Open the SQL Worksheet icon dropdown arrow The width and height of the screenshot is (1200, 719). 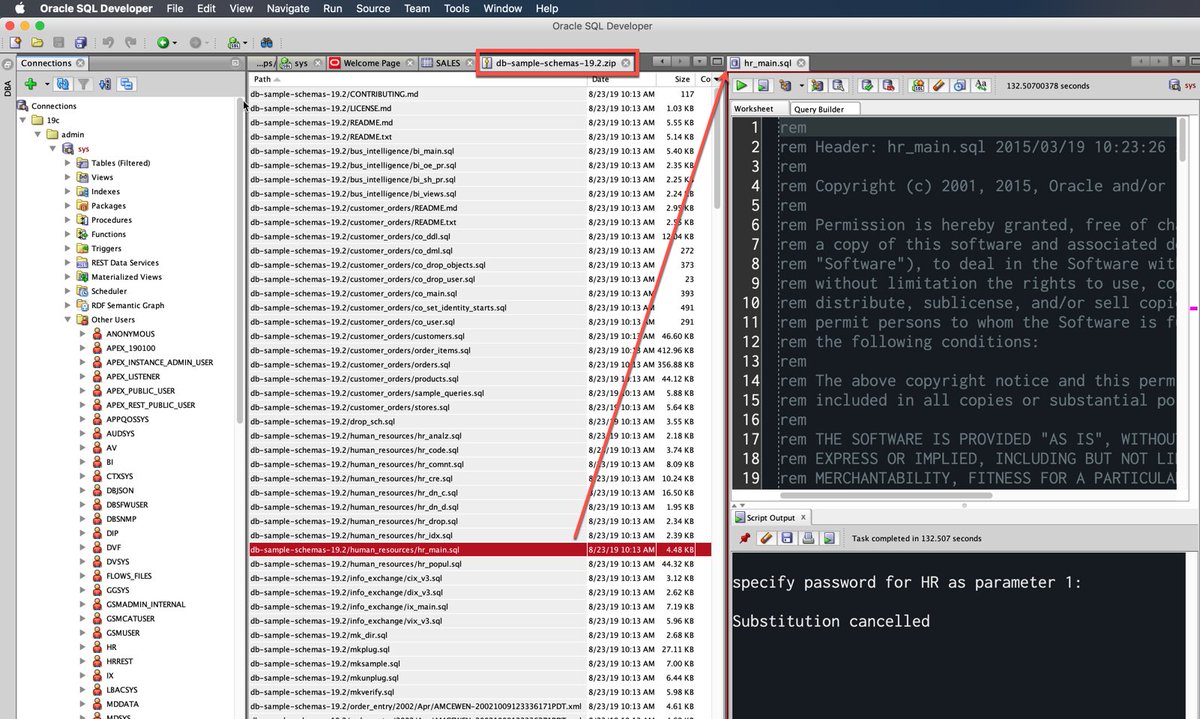(x=244, y=43)
